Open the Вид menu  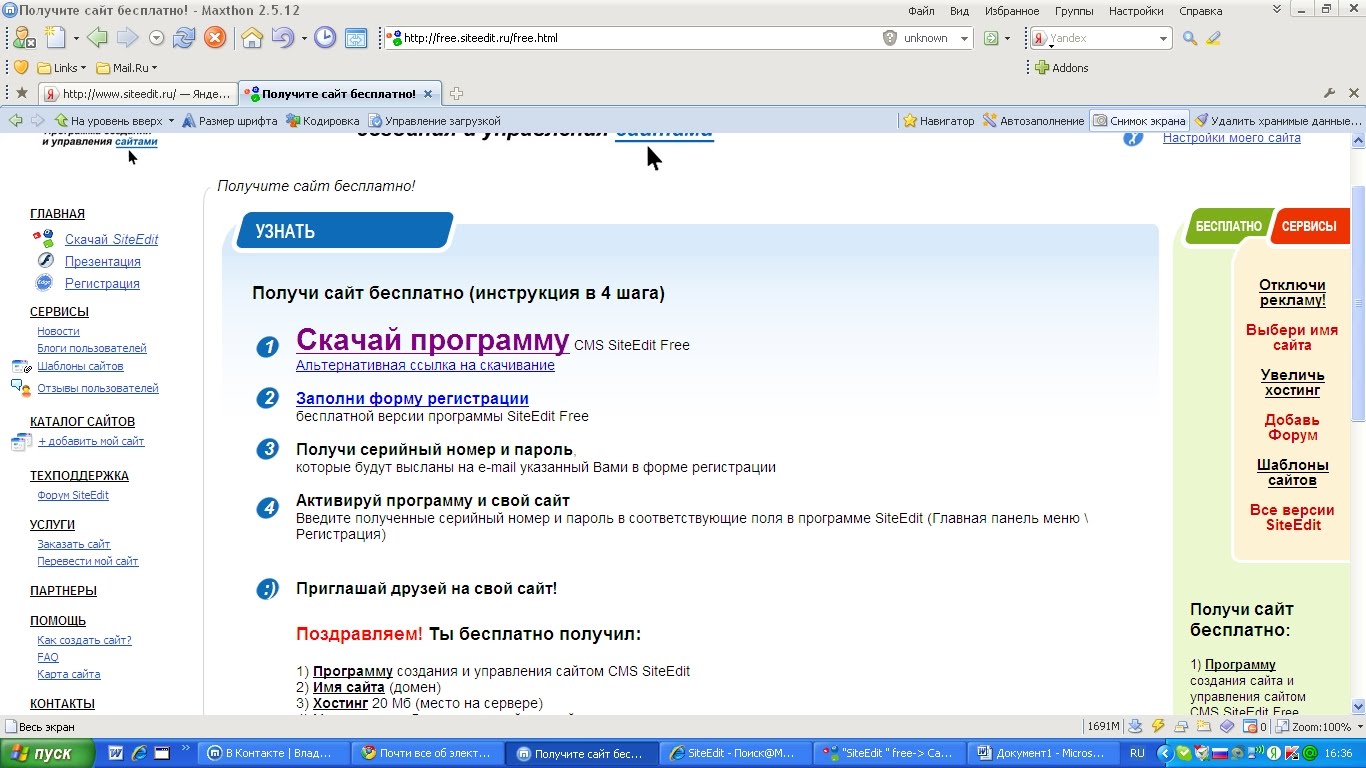(959, 11)
